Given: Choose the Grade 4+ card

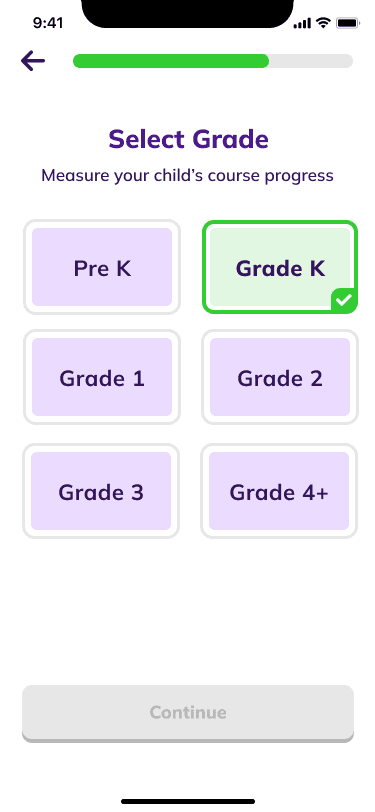Looking at the screenshot, I should [x=279, y=491].
